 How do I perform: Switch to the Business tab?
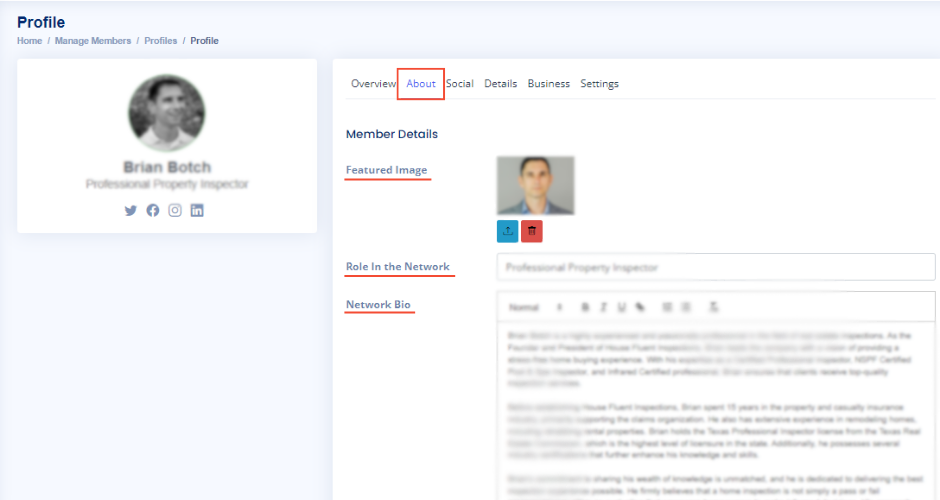coord(549,84)
